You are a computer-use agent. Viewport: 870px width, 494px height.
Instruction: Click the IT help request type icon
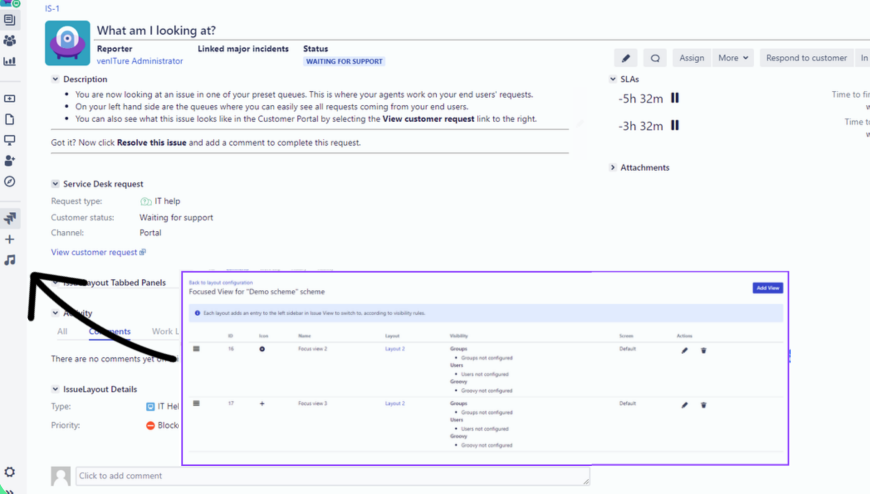click(146, 201)
